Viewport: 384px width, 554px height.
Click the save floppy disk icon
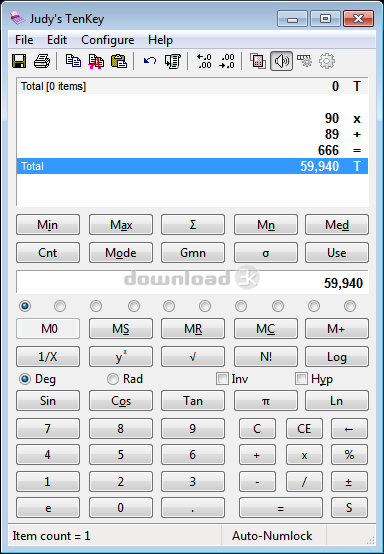19,61
